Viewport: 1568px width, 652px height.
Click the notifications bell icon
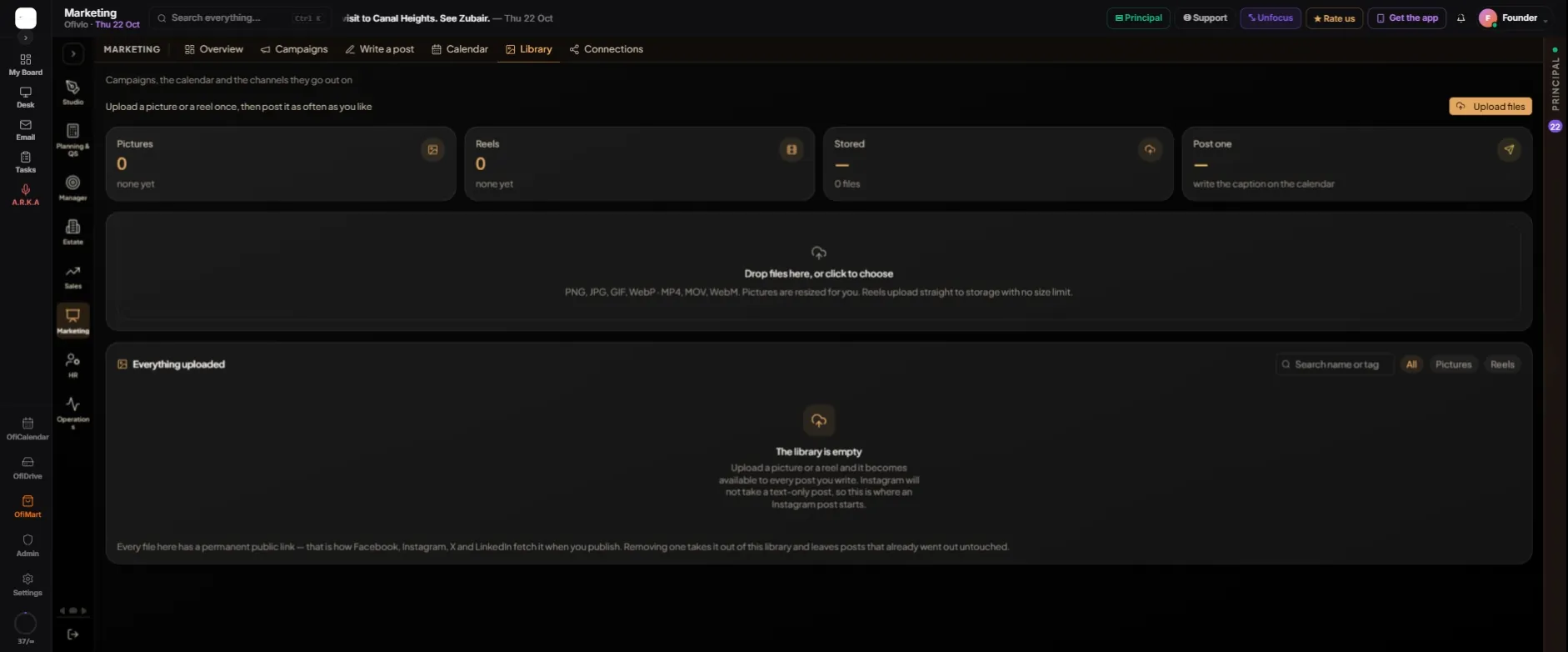pyautogui.click(x=1461, y=18)
